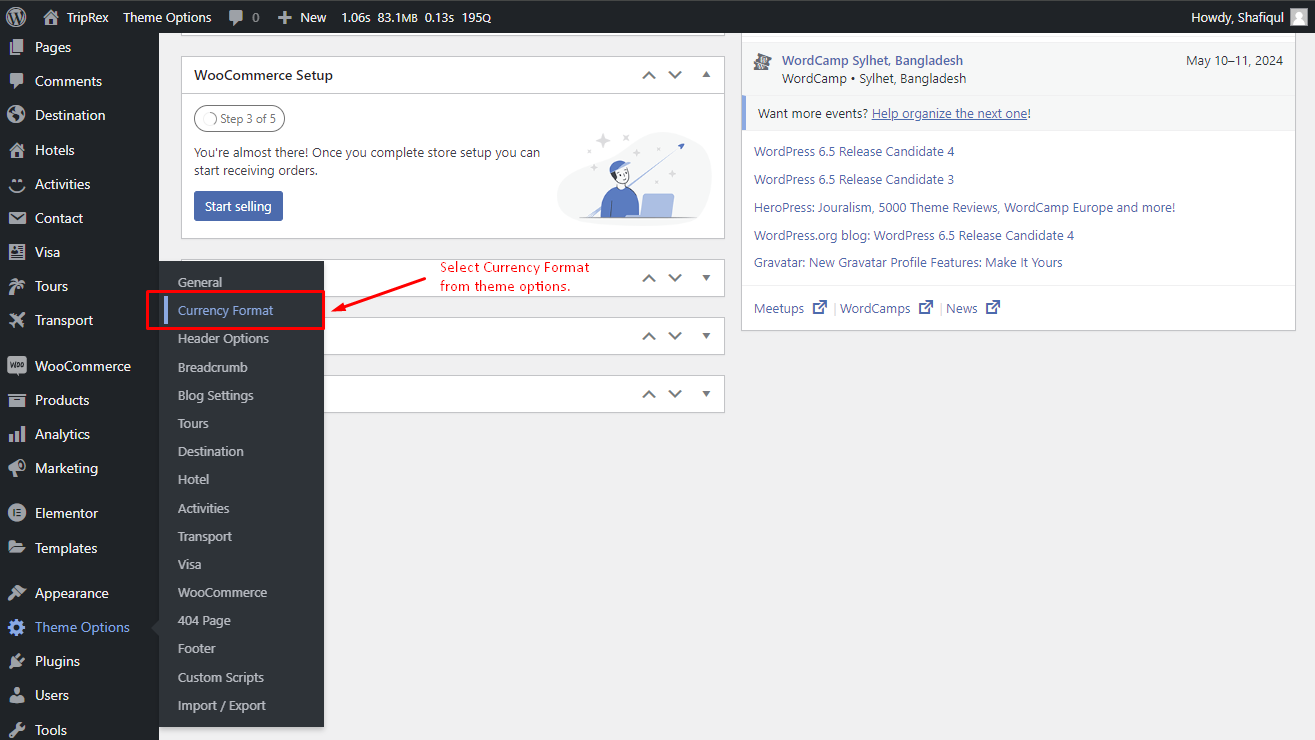
Task: Select Activities in the Theme Options submenu
Action: (x=204, y=508)
